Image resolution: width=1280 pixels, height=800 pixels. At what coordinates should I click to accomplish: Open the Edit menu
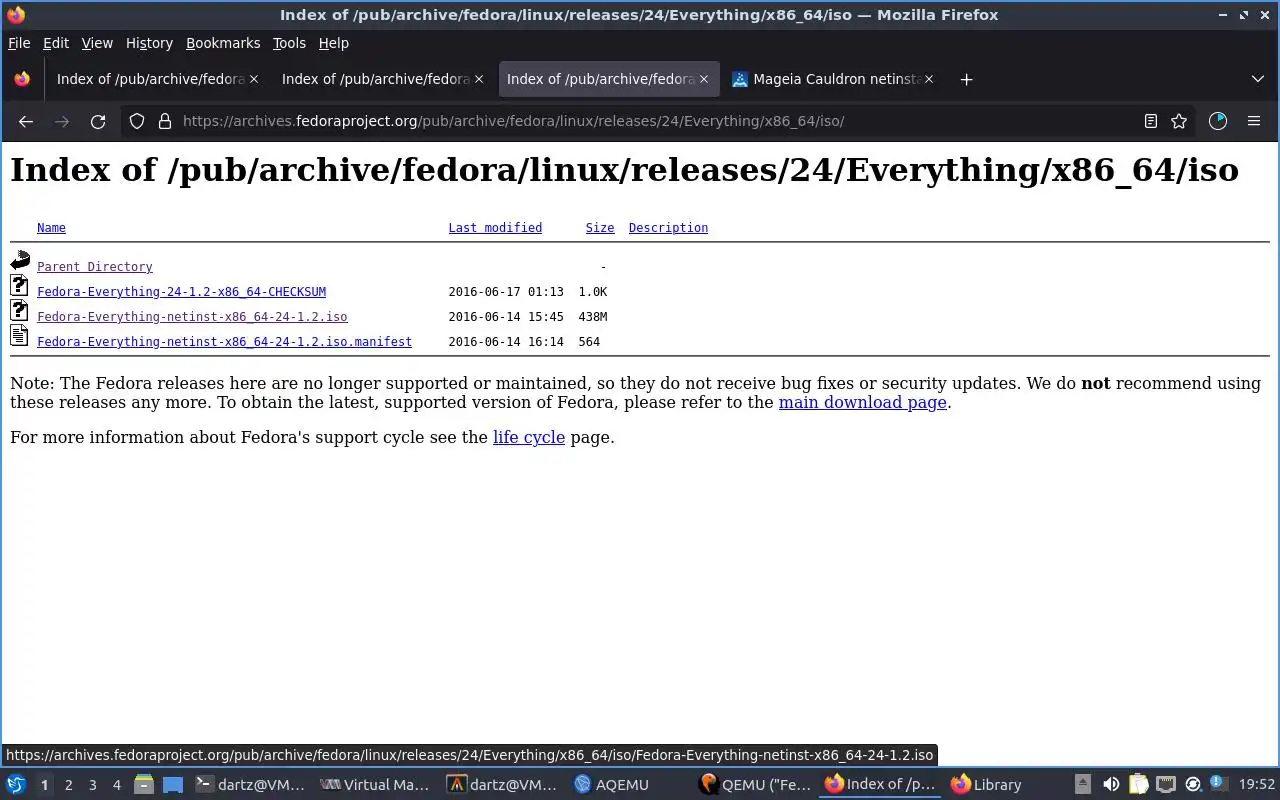tap(56, 43)
